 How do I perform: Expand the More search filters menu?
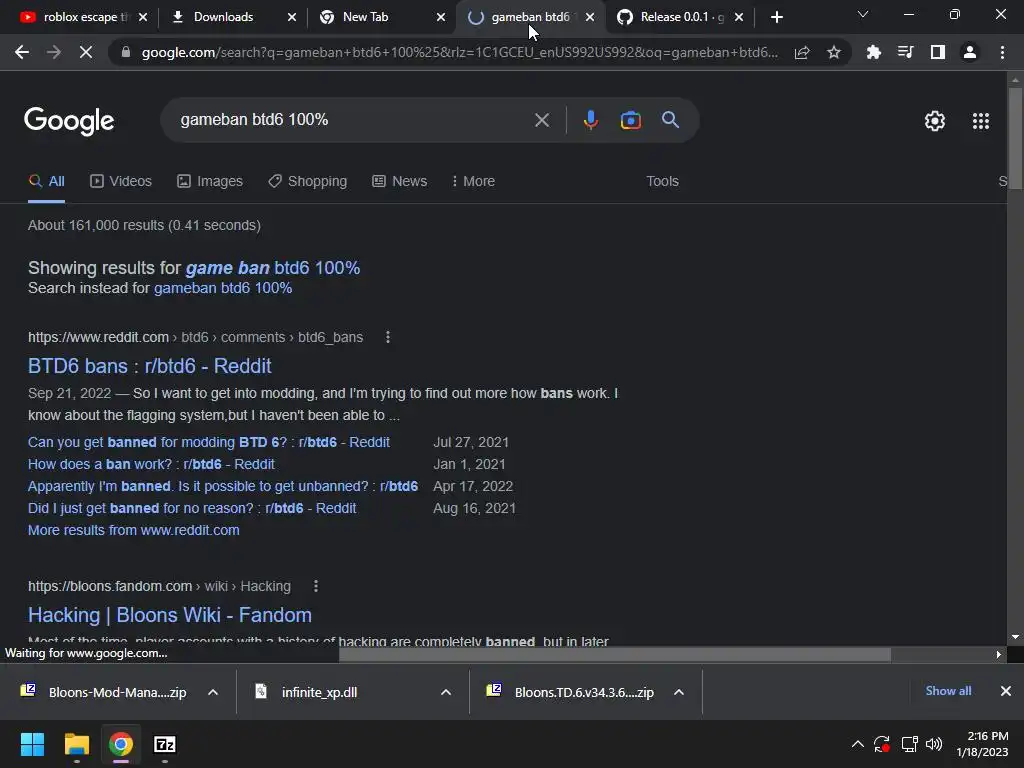(x=473, y=181)
